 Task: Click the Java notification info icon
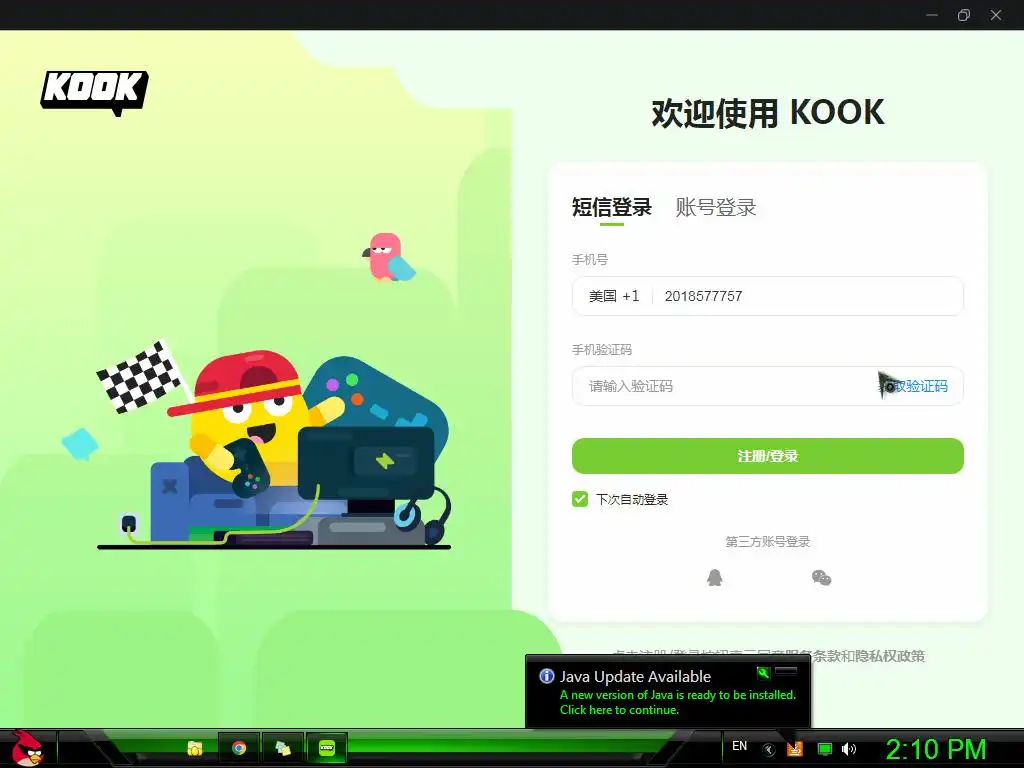(547, 676)
